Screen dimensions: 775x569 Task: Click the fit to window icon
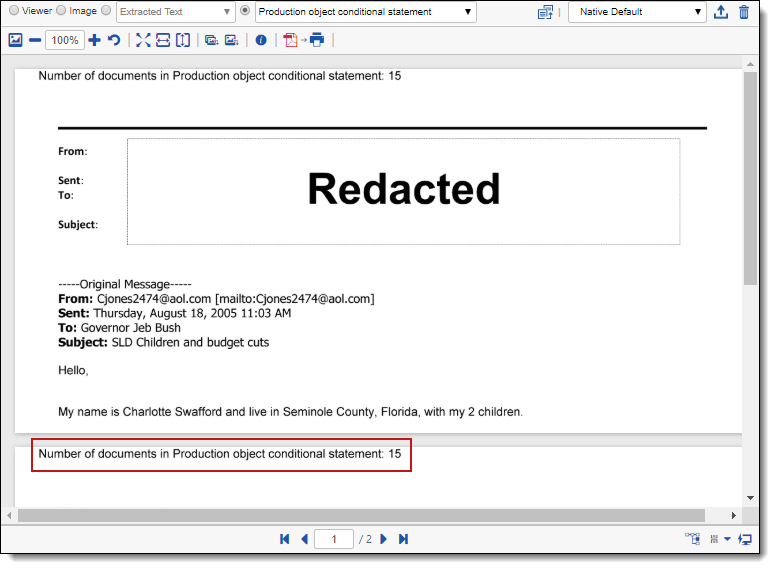pyautogui.click(x=143, y=40)
